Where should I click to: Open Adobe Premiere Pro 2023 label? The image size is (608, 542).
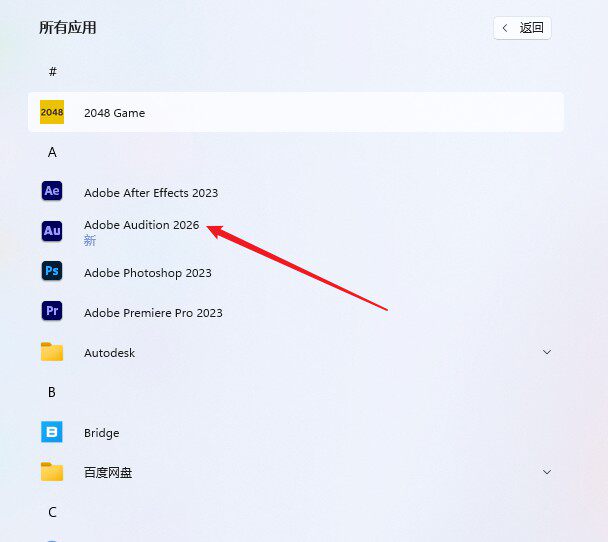click(x=153, y=313)
